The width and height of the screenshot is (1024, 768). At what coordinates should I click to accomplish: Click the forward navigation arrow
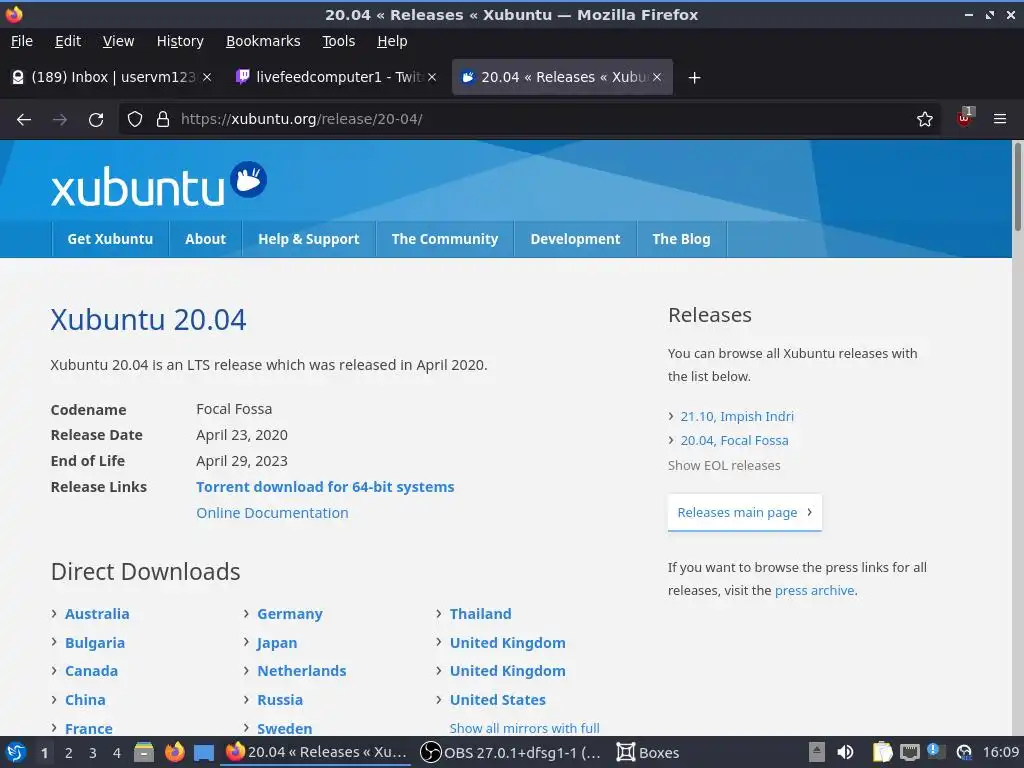tap(60, 120)
